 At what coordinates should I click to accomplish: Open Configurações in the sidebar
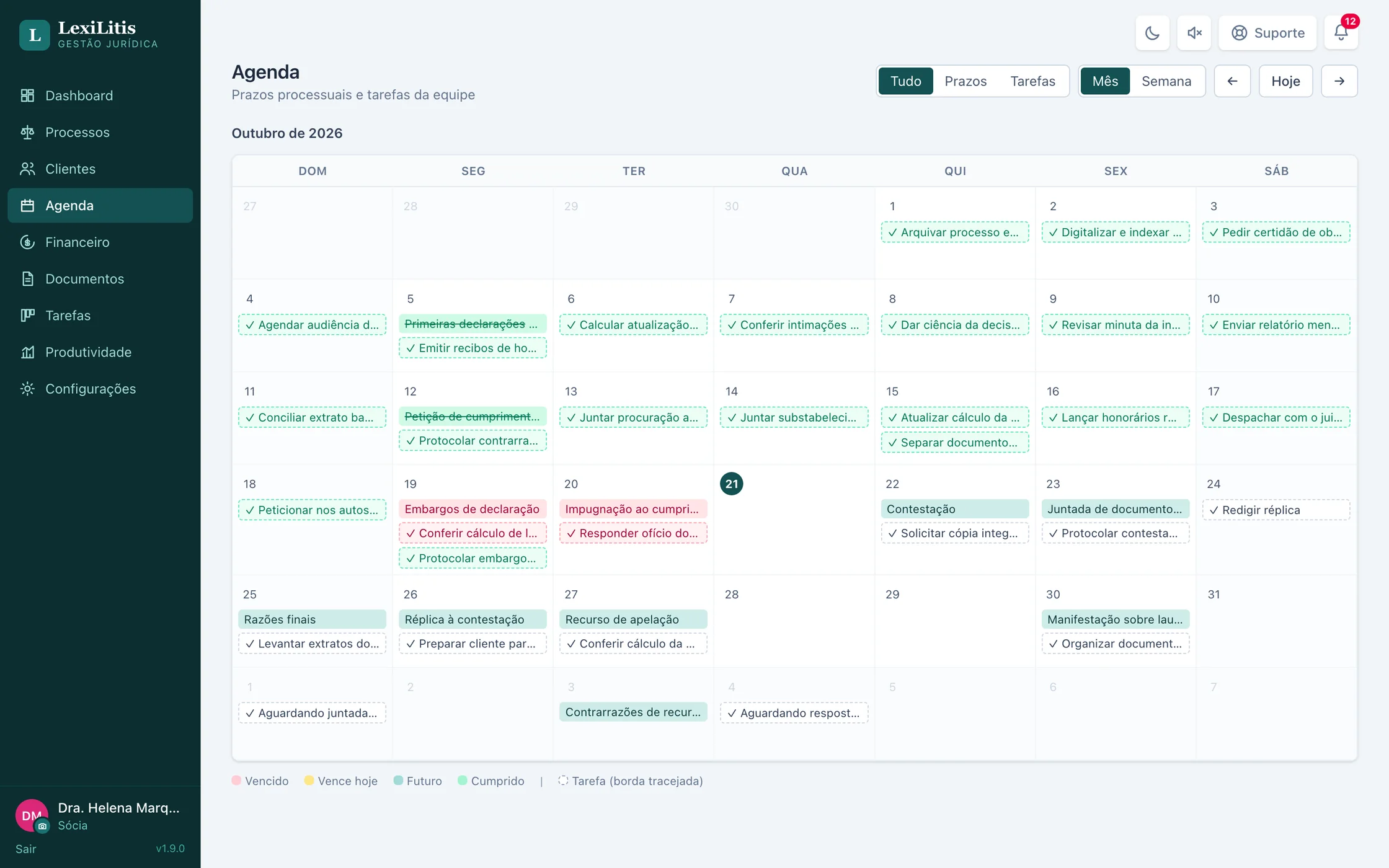point(100,388)
